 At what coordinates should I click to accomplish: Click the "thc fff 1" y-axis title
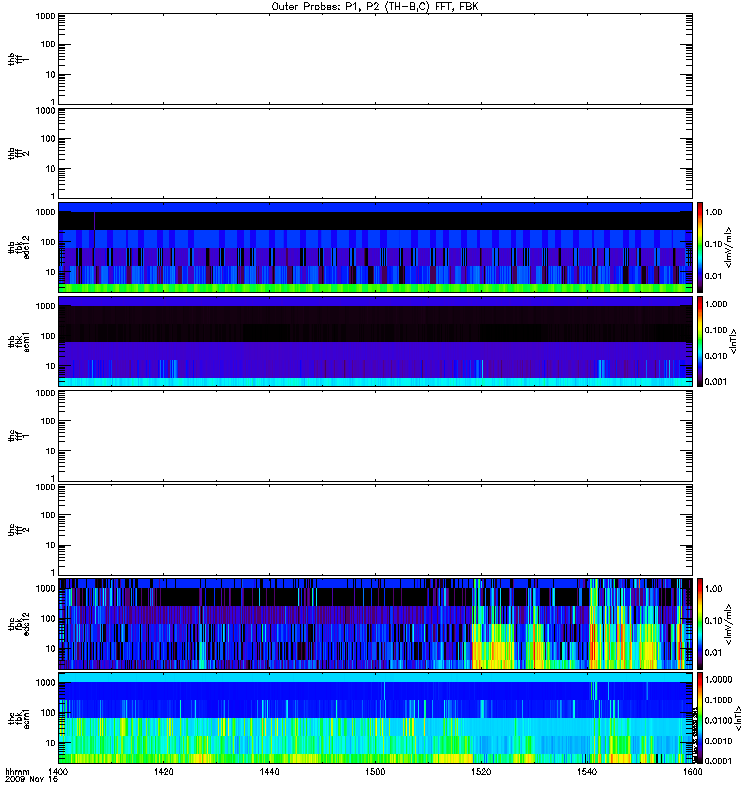click(x=18, y=436)
